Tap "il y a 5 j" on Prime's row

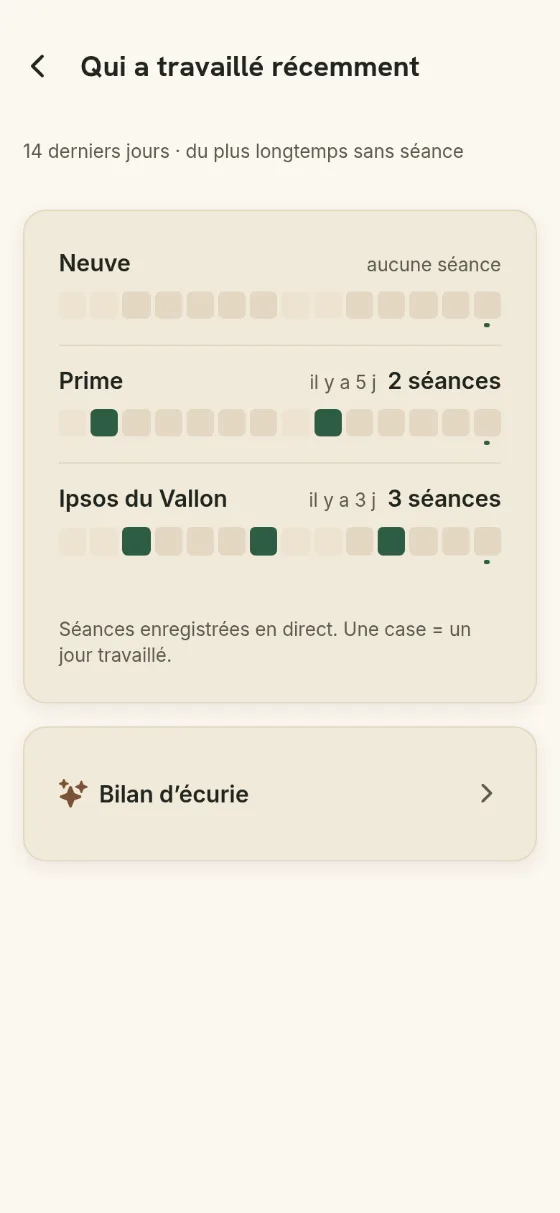pos(344,382)
